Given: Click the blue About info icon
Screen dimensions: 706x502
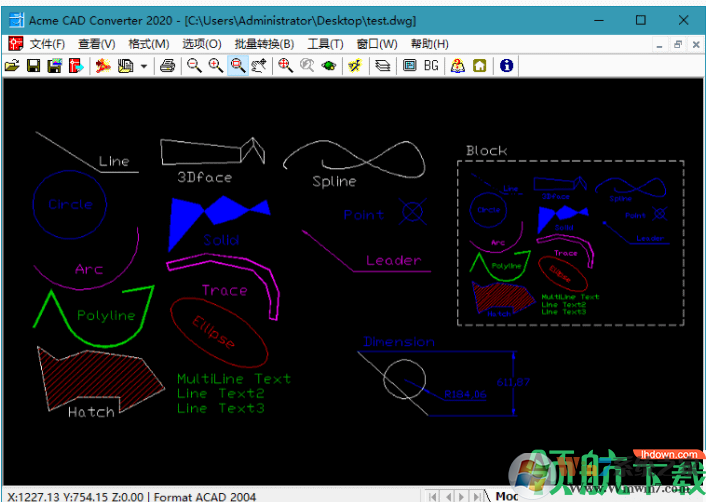Looking at the screenshot, I should (x=506, y=66).
